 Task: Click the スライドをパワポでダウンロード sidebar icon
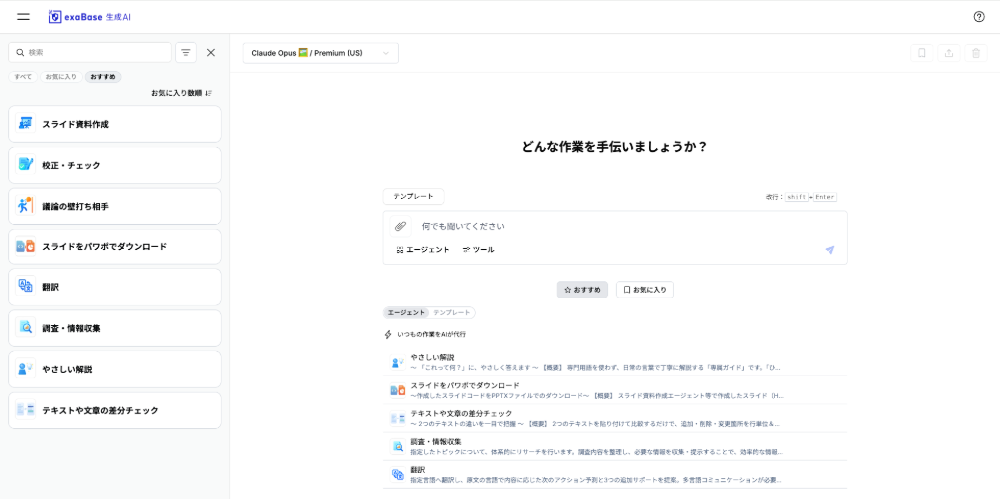point(26,246)
